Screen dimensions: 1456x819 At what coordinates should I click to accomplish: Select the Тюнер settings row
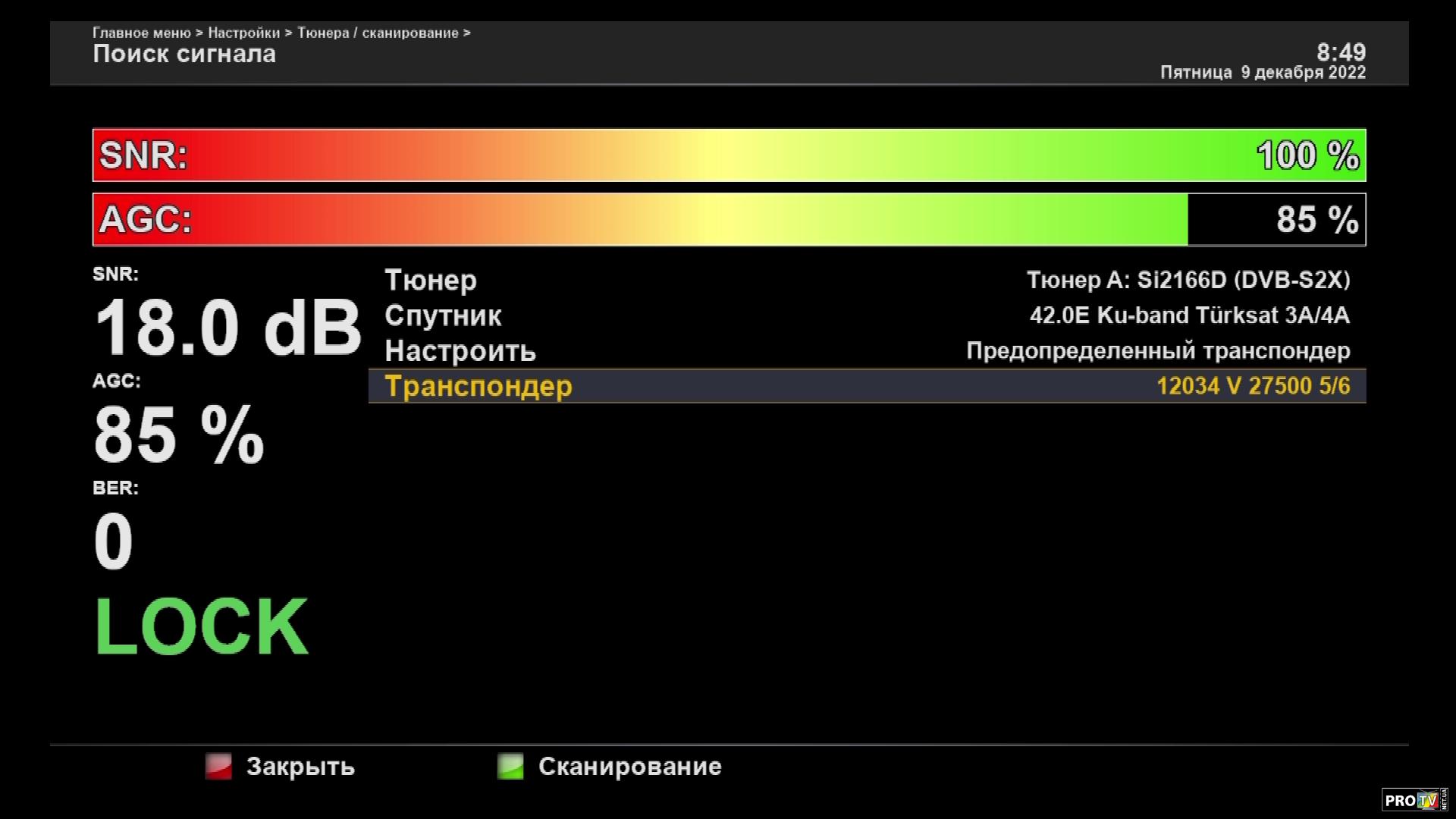pyautogui.click(x=431, y=280)
